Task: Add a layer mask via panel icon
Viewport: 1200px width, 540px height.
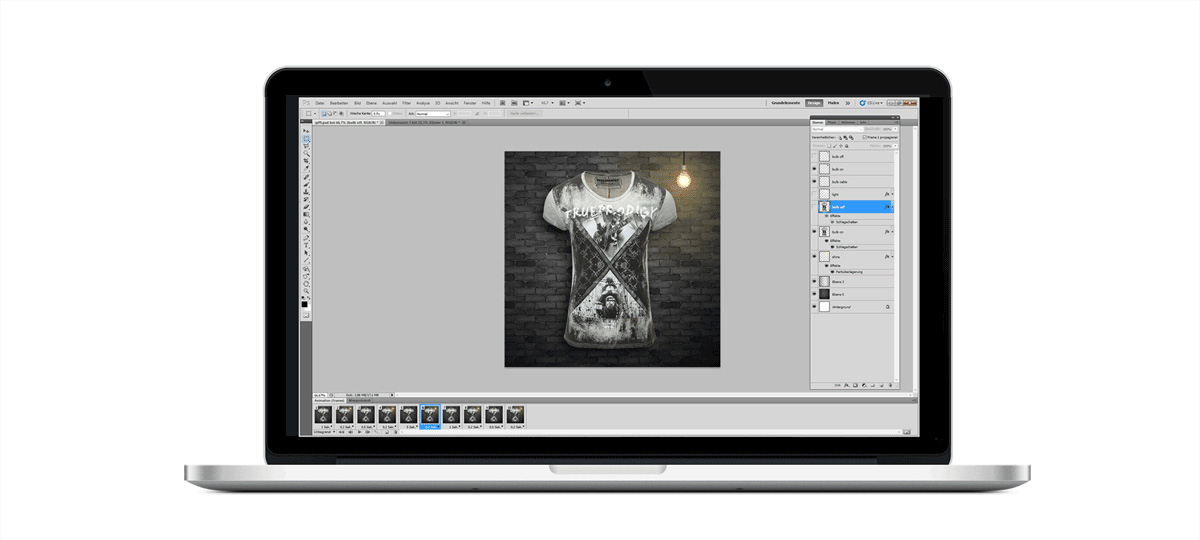Action: coord(855,385)
